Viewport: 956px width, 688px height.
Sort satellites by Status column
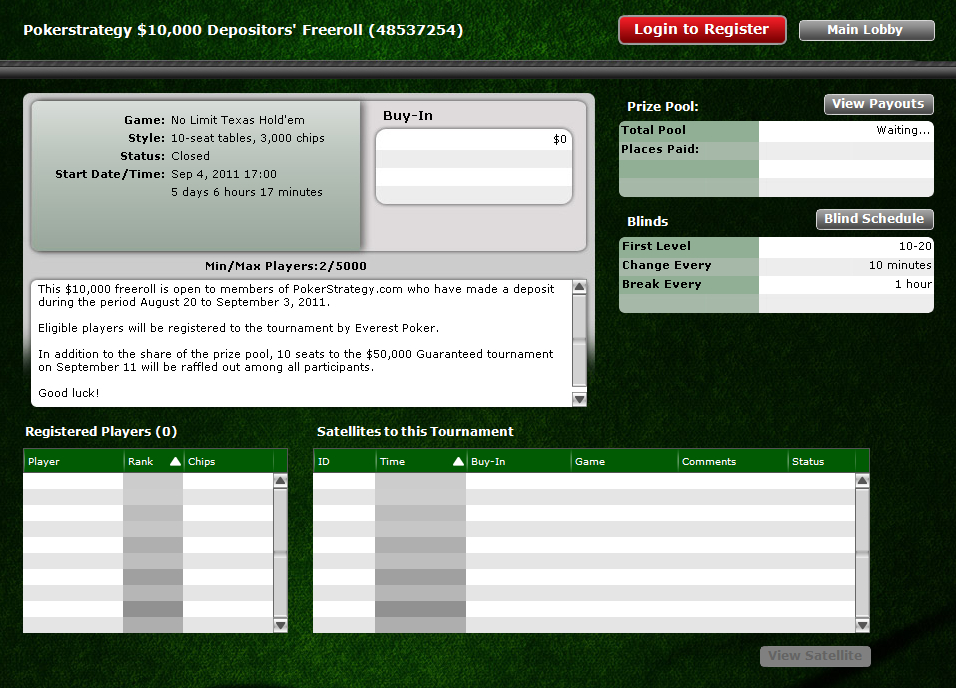click(x=821, y=462)
